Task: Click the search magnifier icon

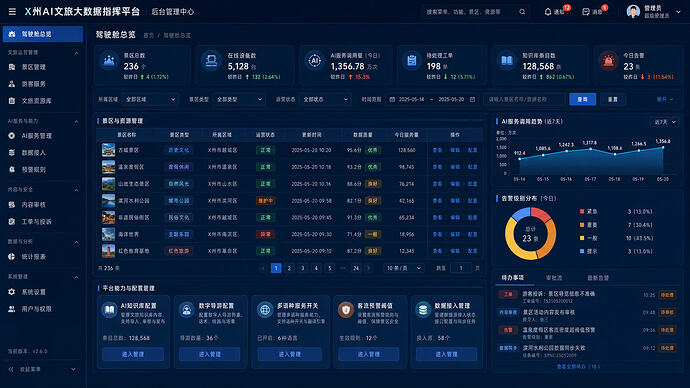Action: coord(522,12)
